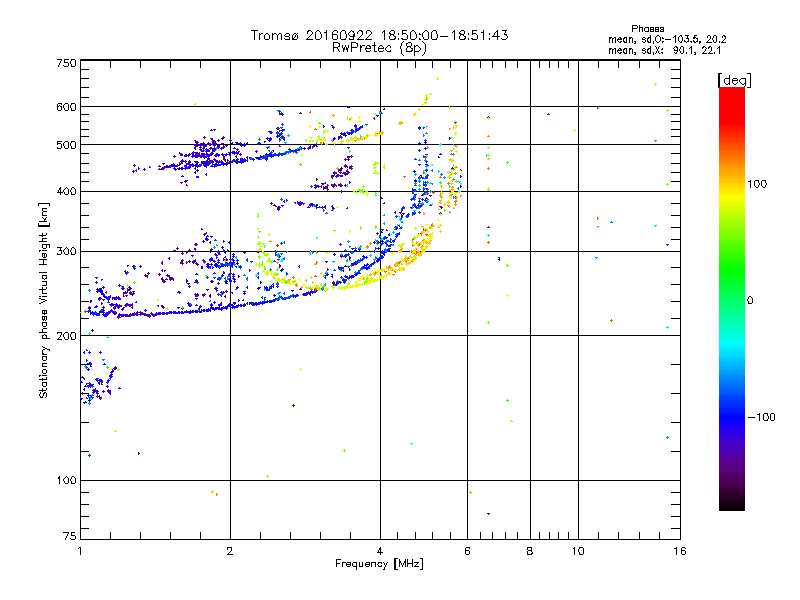The height and width of the screenshot is (600, 800).
Task: Click the 'mean, sd,X: 90.1, 22.1' statistic
Action: coord(664,50)
